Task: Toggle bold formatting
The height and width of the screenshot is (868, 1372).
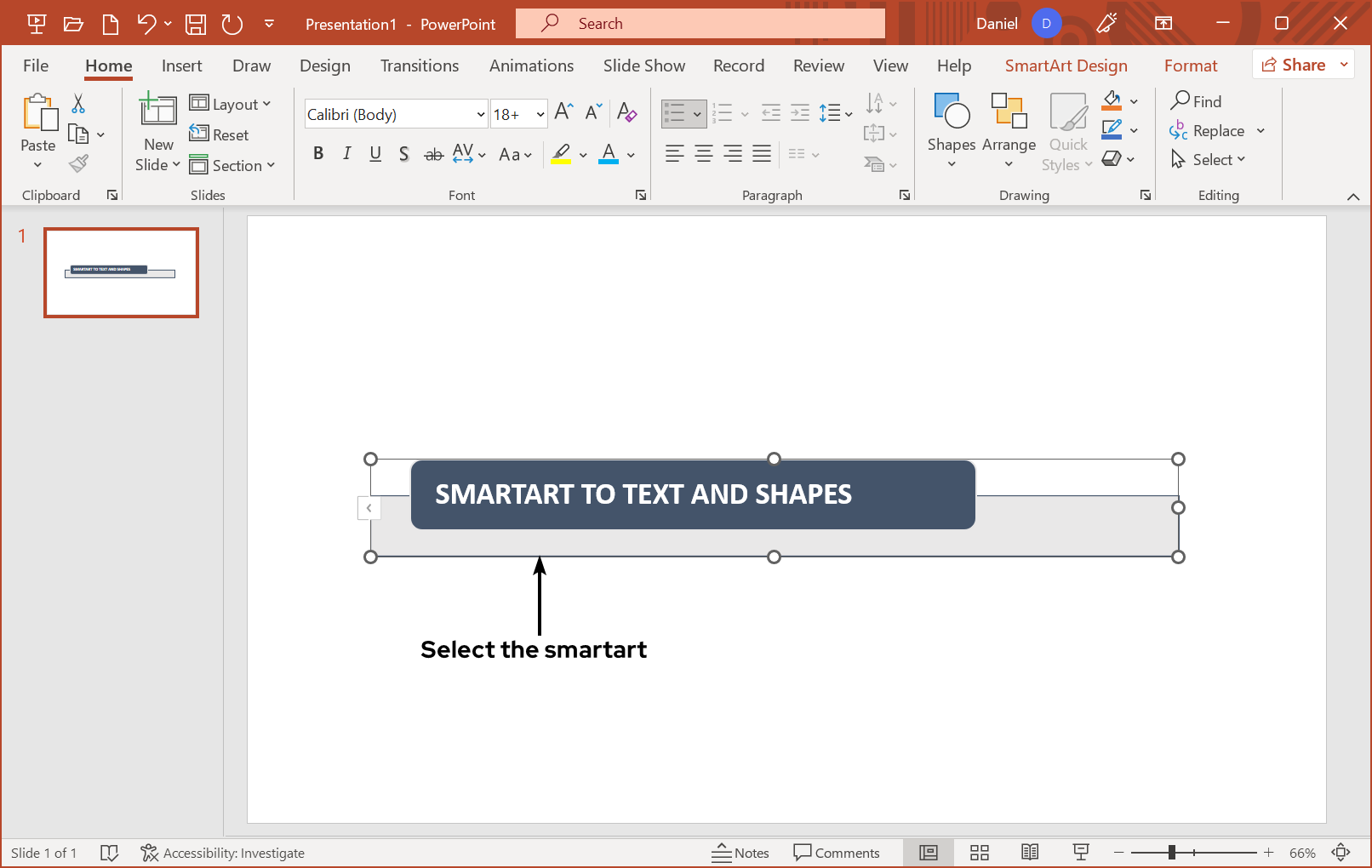Action: (318, 154)
